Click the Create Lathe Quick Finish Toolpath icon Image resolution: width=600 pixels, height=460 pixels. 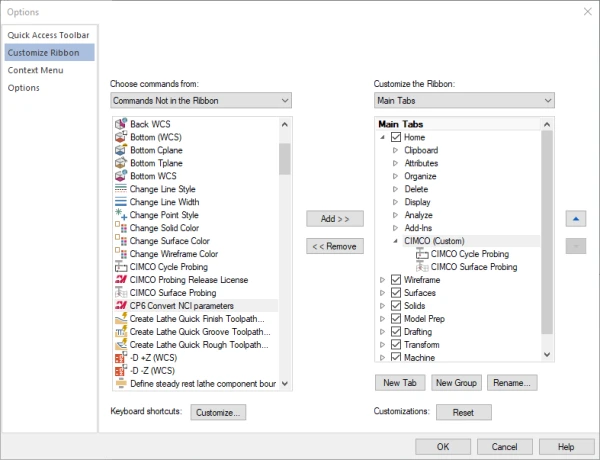pyautogui.click(x=120, y=319)
